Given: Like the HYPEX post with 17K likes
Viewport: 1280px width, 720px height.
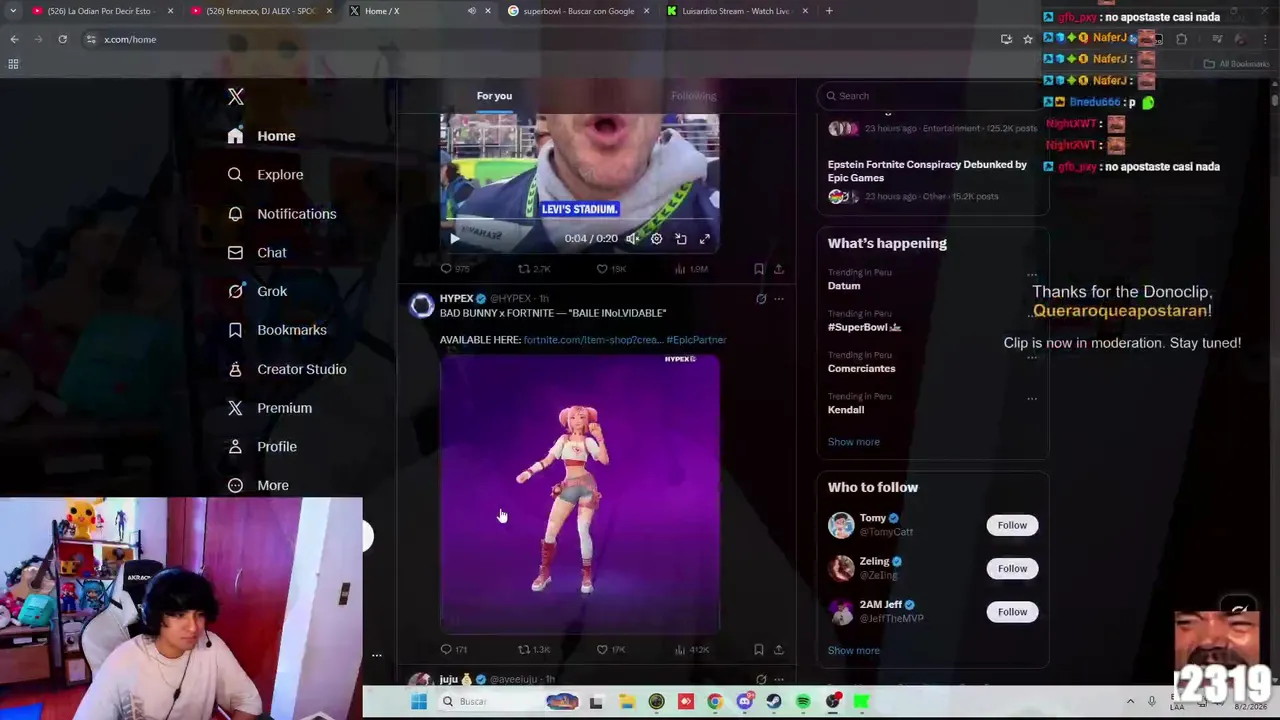Looking at the screenshot, I should coord(611,650).
